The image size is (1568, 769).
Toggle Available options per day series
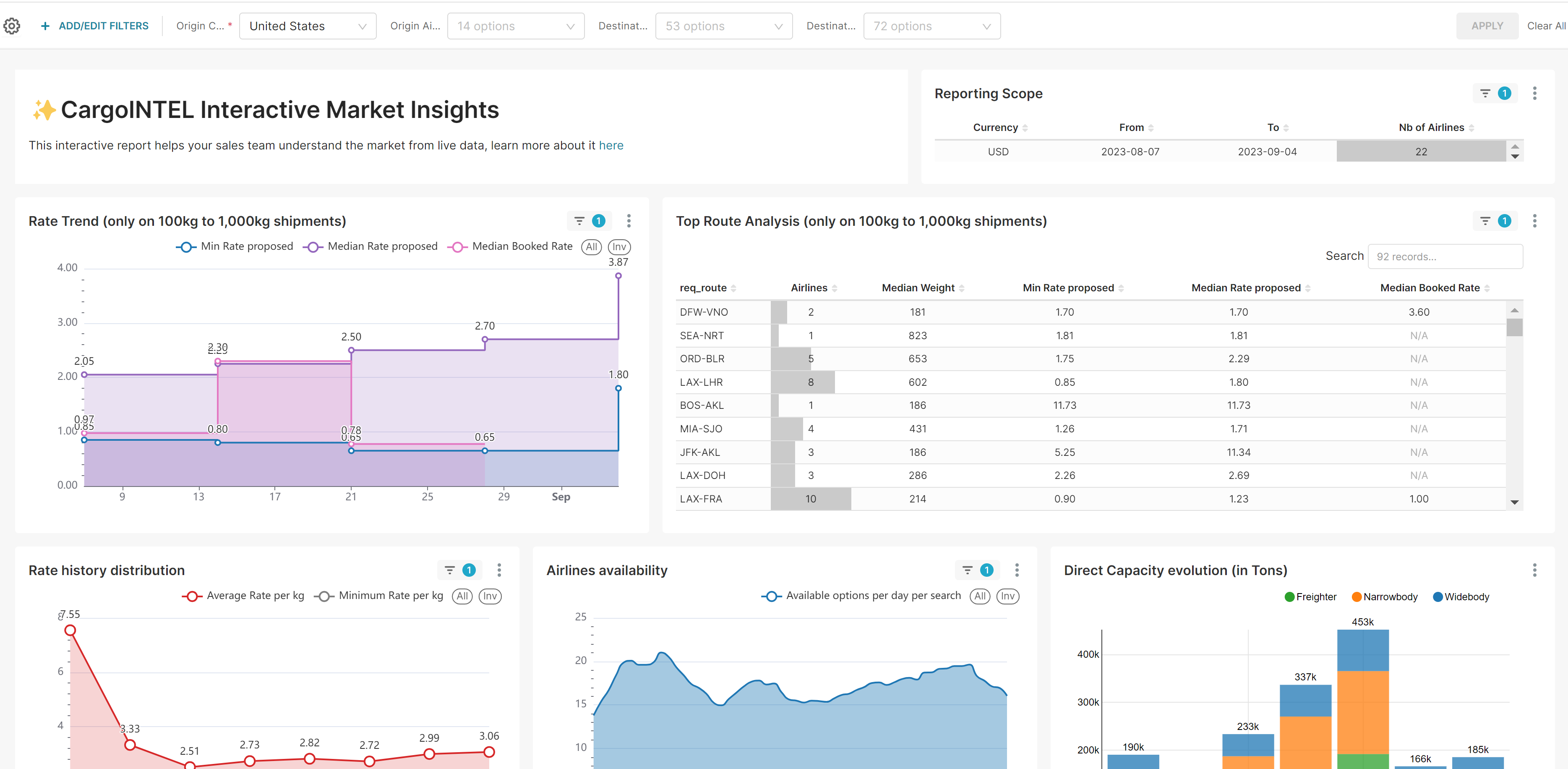pos(861,596)
